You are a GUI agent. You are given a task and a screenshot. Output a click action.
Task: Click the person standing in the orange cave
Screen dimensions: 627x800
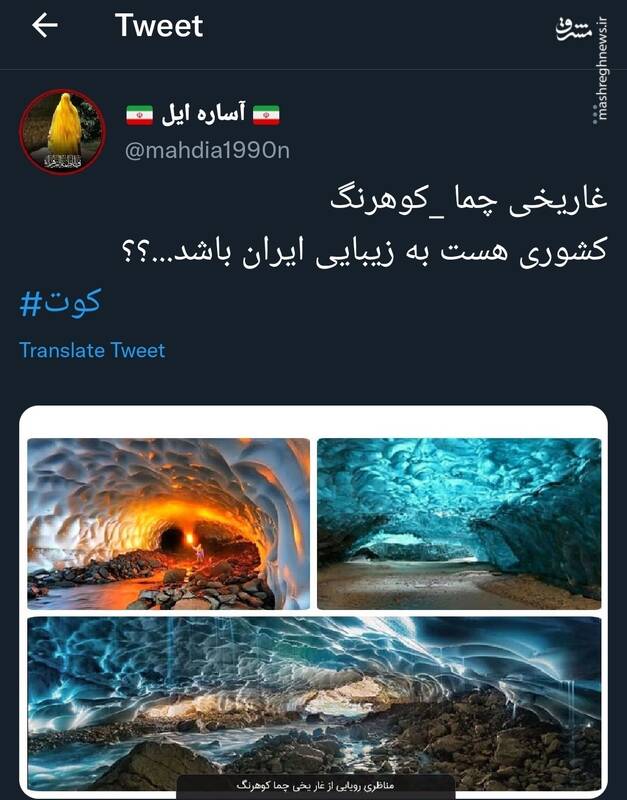point(199,552)
